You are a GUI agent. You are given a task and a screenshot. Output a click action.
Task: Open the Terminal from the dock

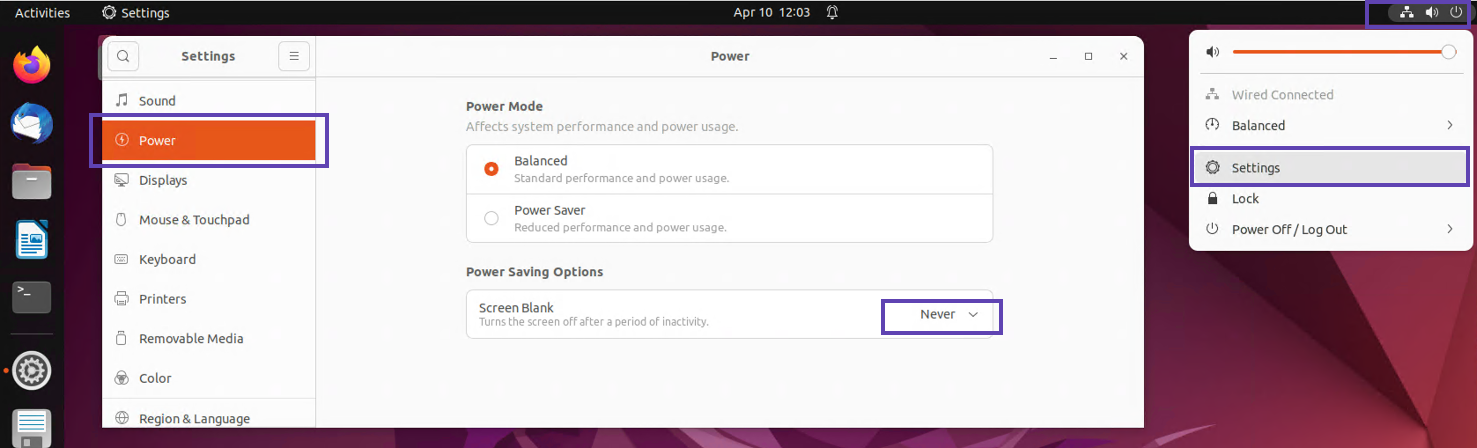click(31, 296)
